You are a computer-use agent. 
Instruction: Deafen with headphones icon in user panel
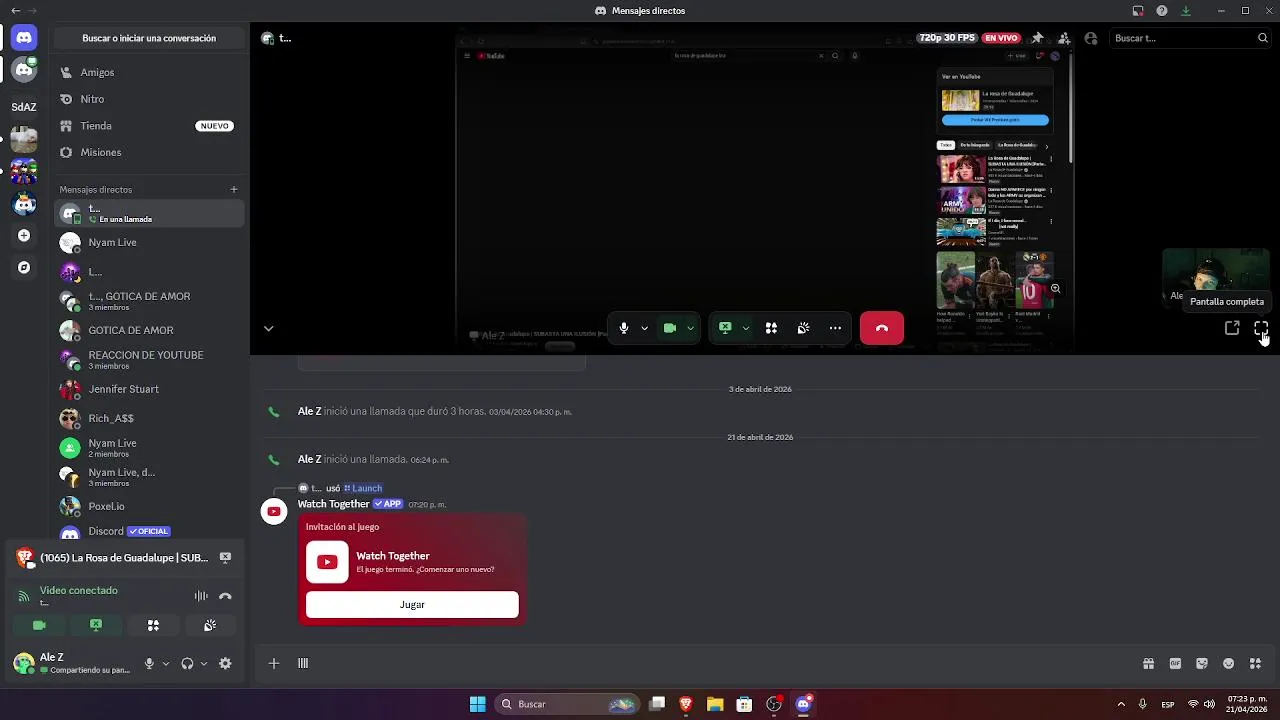click(187, 663)
